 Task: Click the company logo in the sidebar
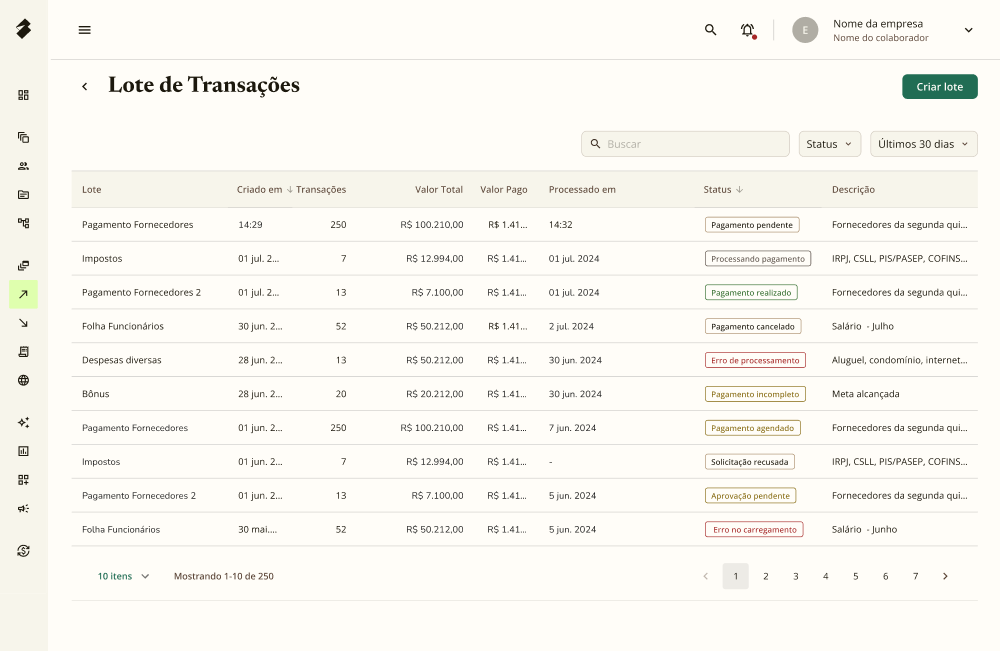24,29
